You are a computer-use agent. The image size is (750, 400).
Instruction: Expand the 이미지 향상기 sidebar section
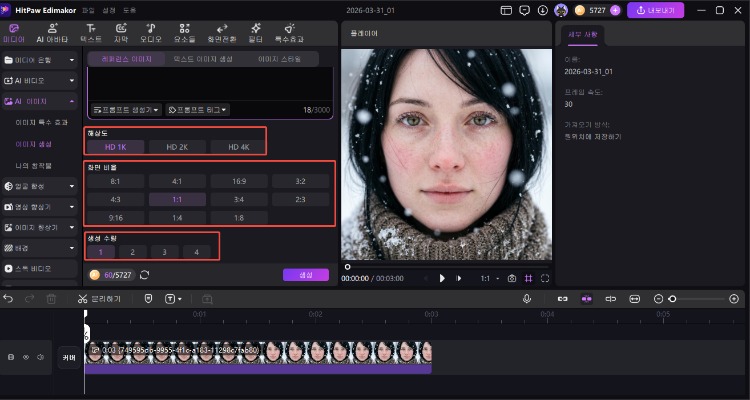tap(40, 227)
